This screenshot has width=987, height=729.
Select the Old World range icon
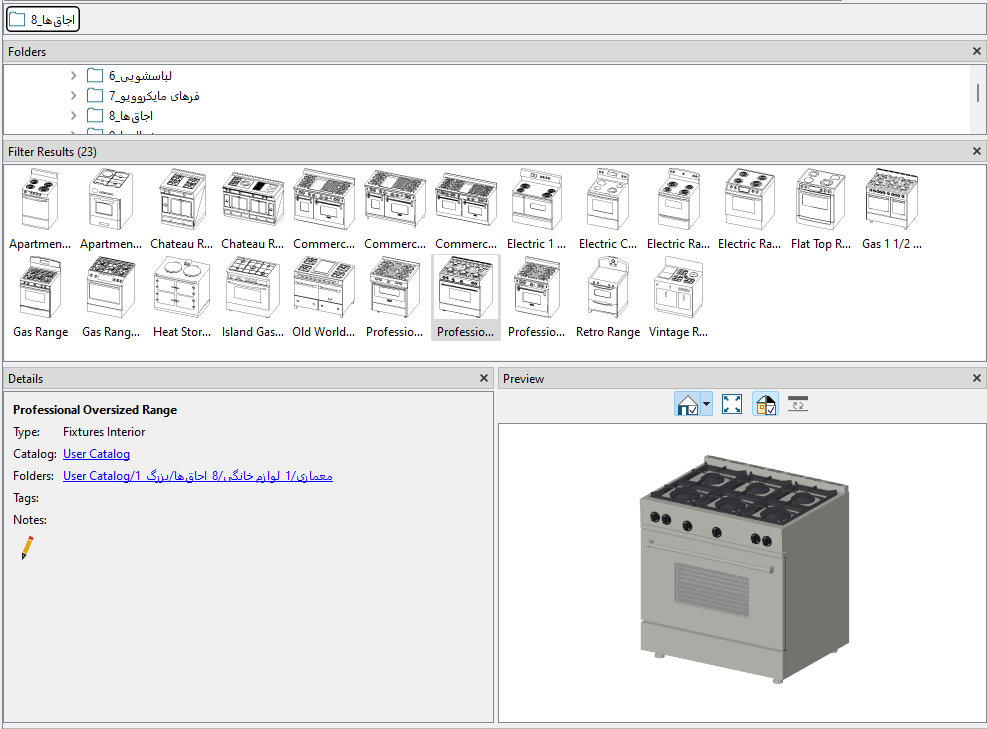(x=324, y=298)
